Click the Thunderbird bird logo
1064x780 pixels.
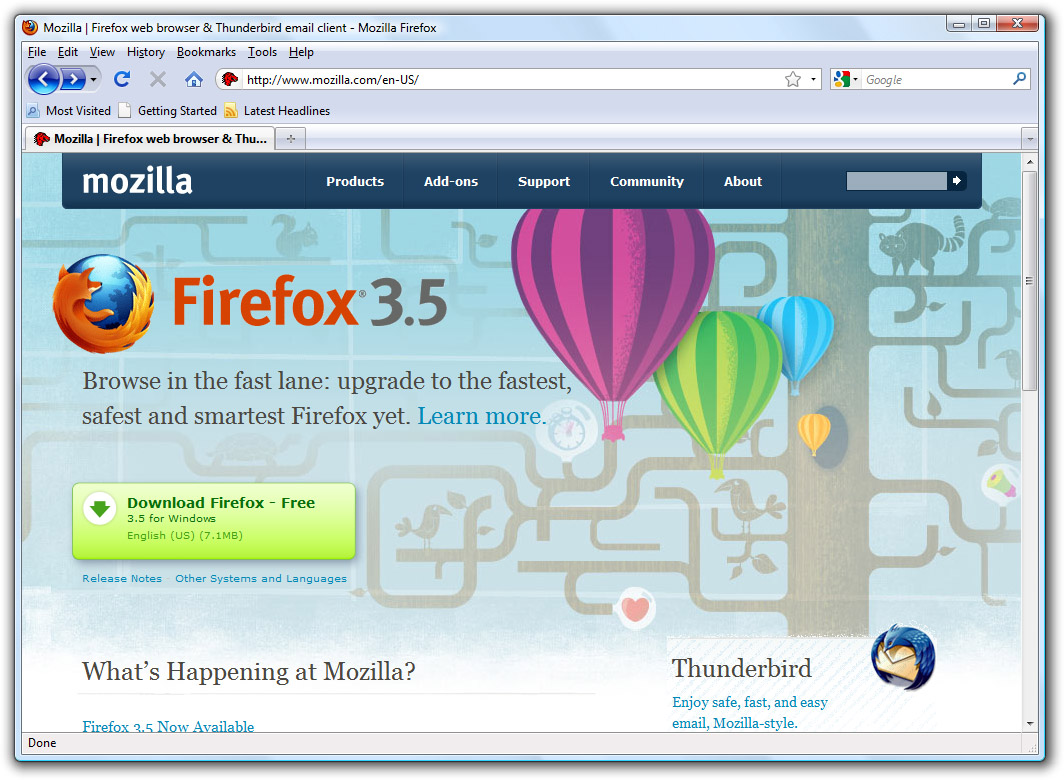(901, 659)
